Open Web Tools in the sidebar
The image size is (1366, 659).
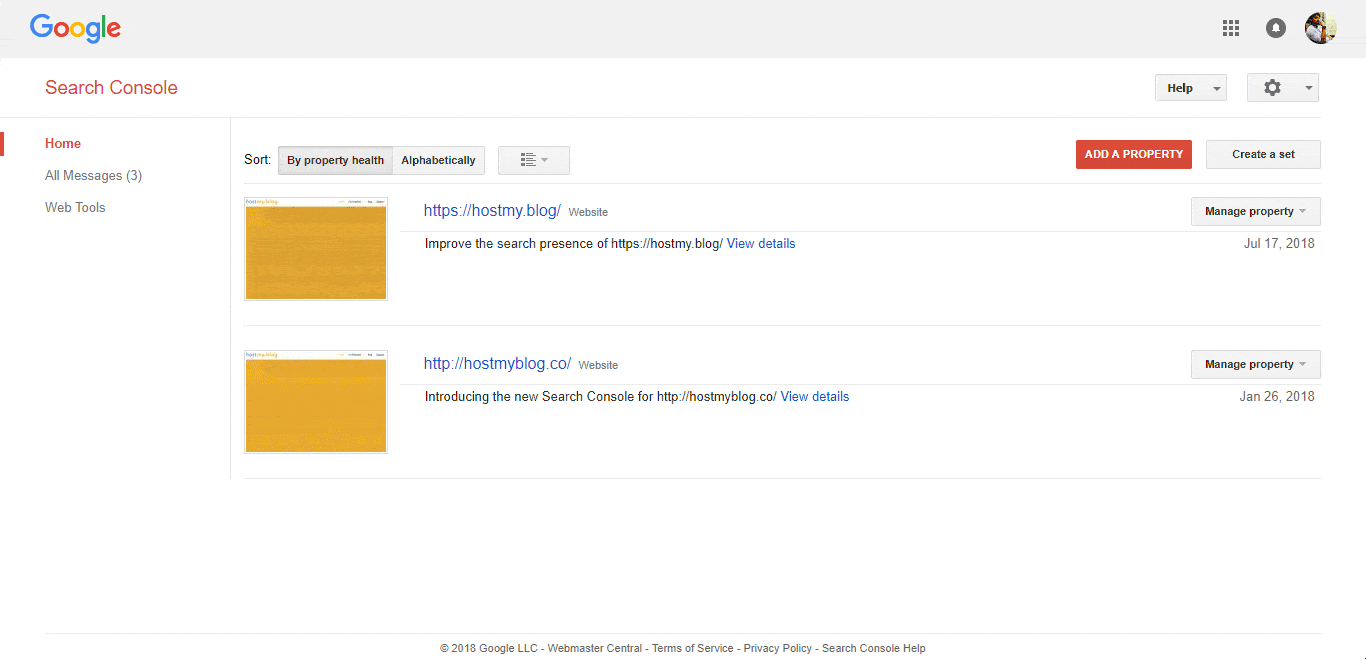[75, 208]
